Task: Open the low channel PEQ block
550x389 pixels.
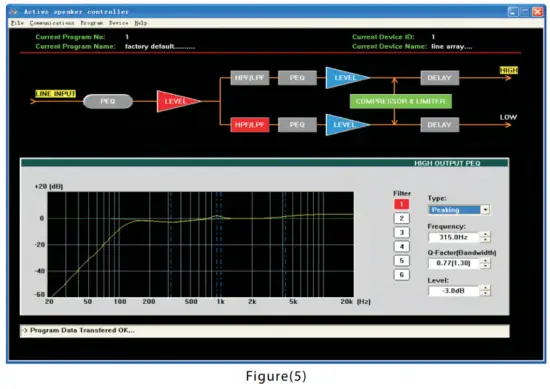Action: [x=297, y=125]
